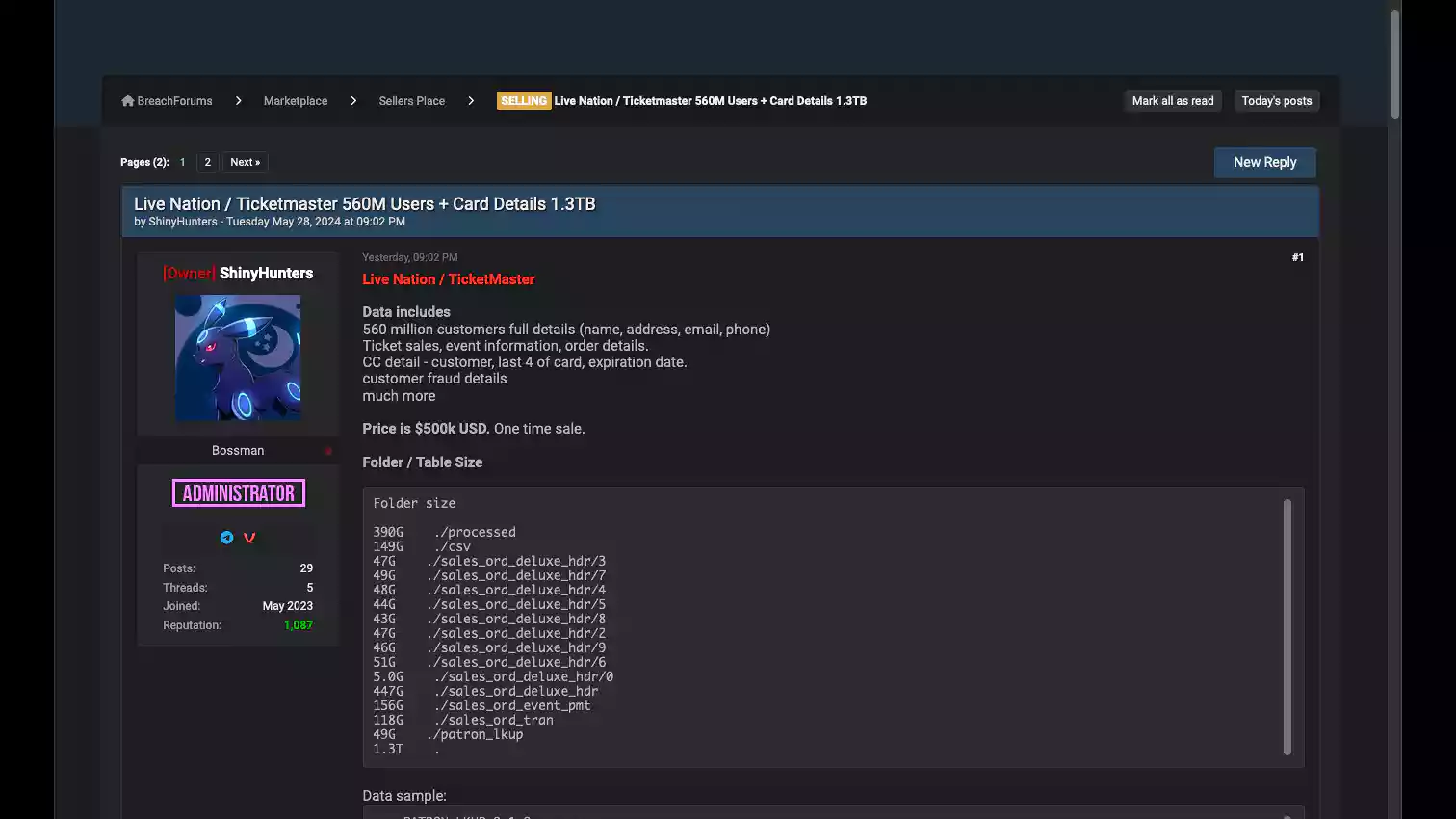Click the red V badge icon
The width and height of the screenshot is (1456, 819).
(x=249, y=538)
